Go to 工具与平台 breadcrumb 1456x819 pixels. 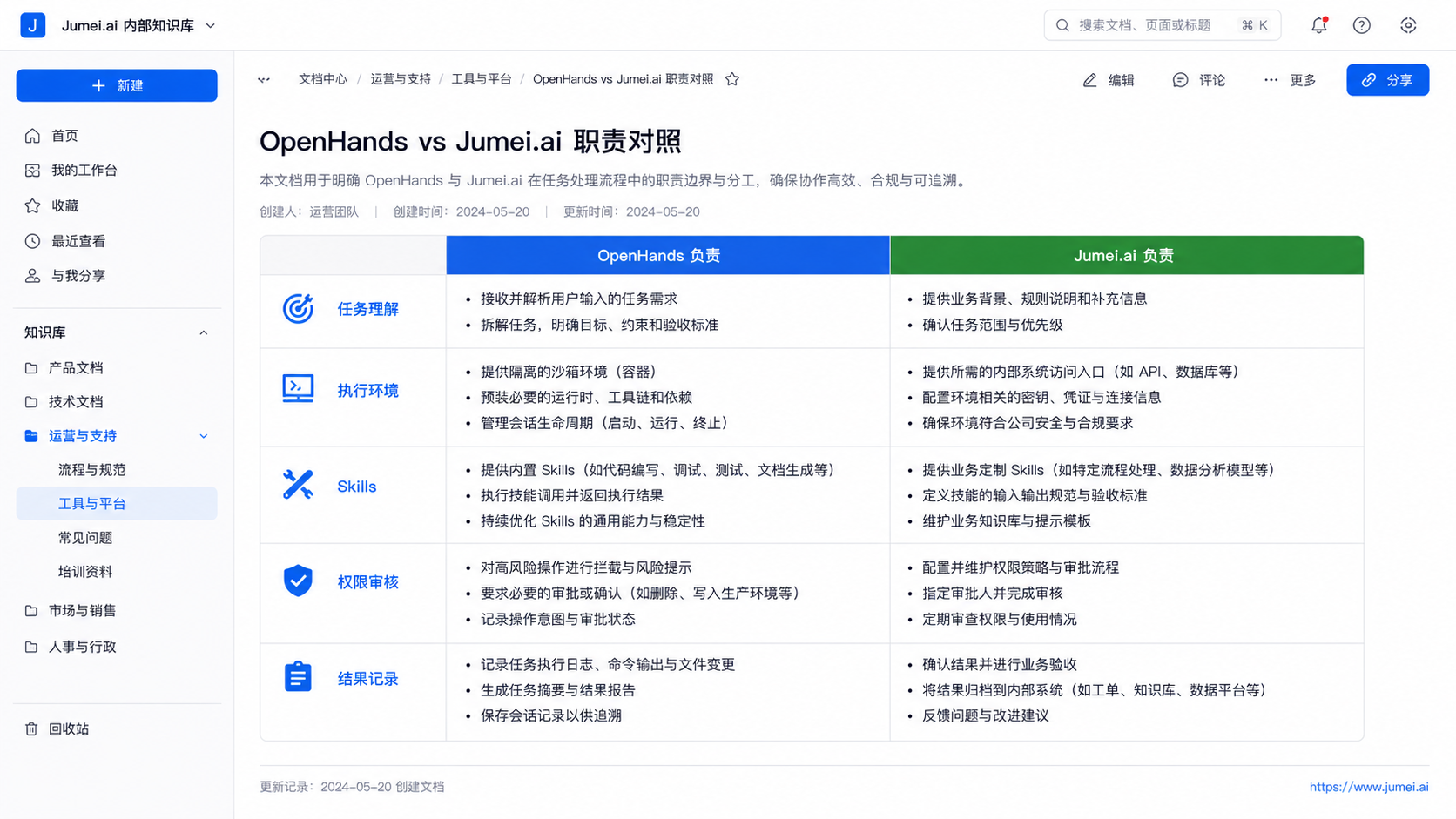point(482,79)
